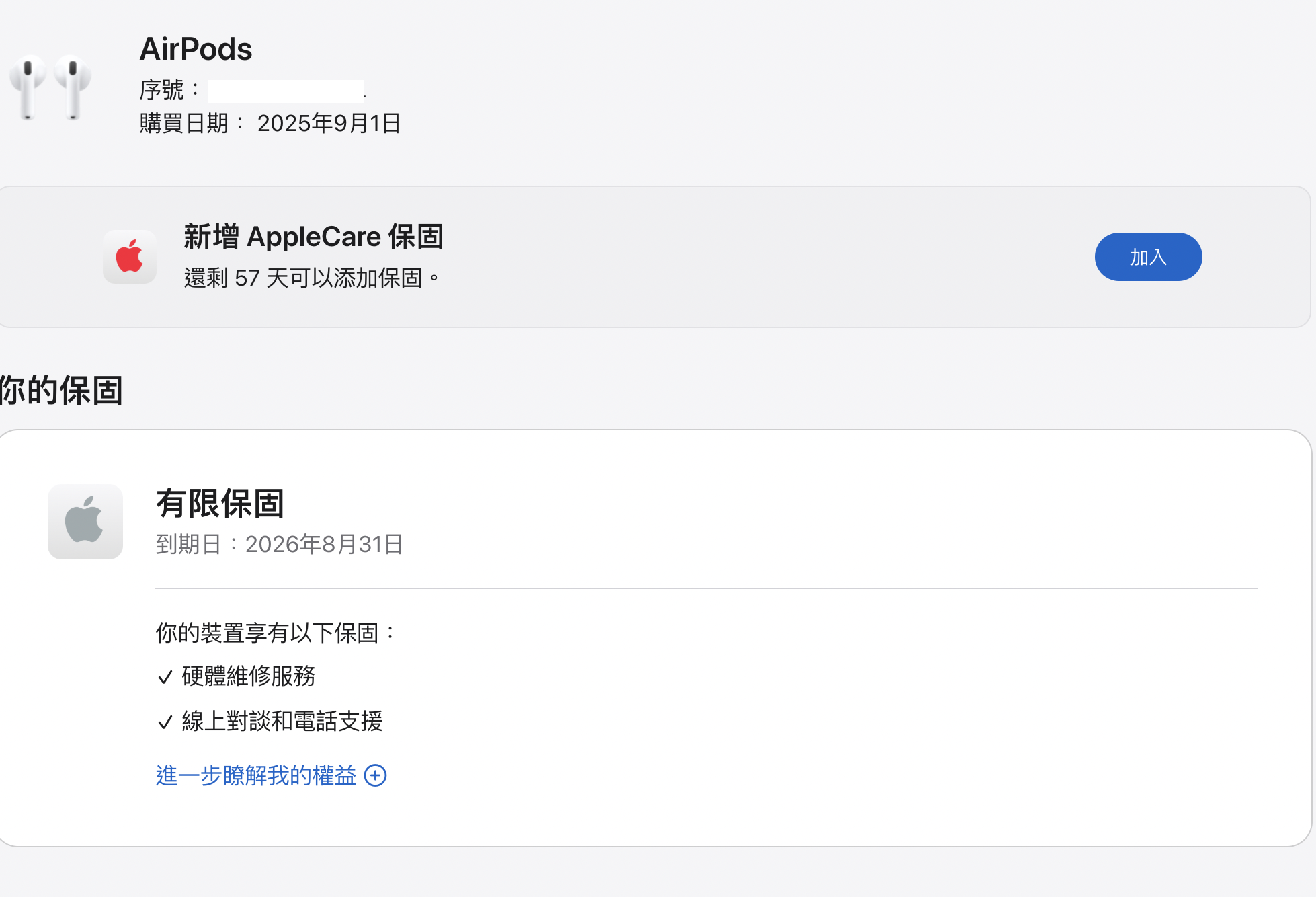The image size is (1316, 897).
Task: Click the 購買日期 2025年9月1日 text
Action: 270,123
